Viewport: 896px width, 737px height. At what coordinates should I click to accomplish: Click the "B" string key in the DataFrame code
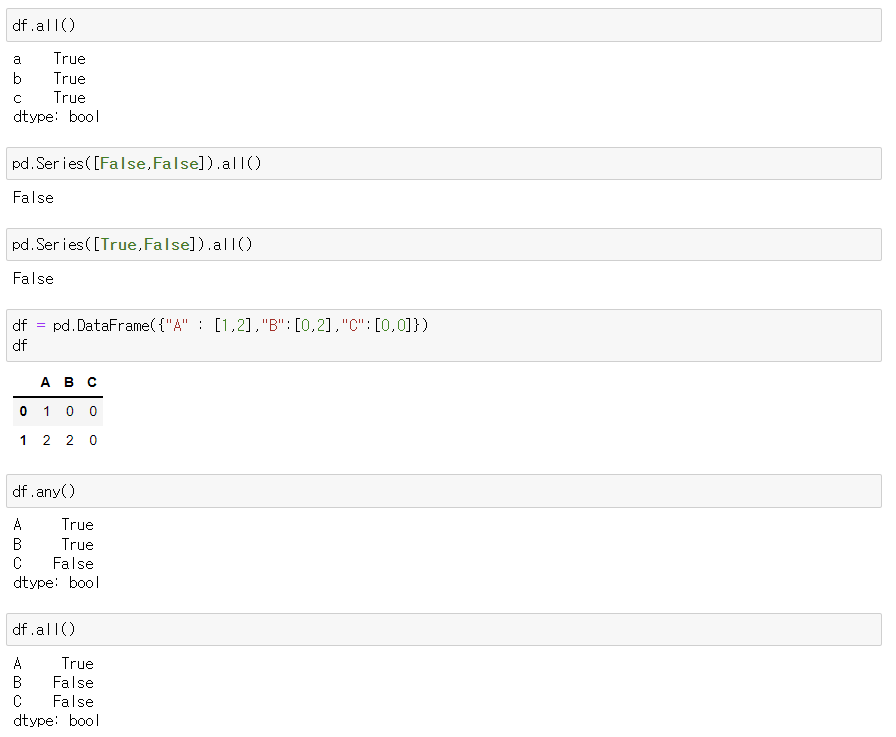coord(273,326)
